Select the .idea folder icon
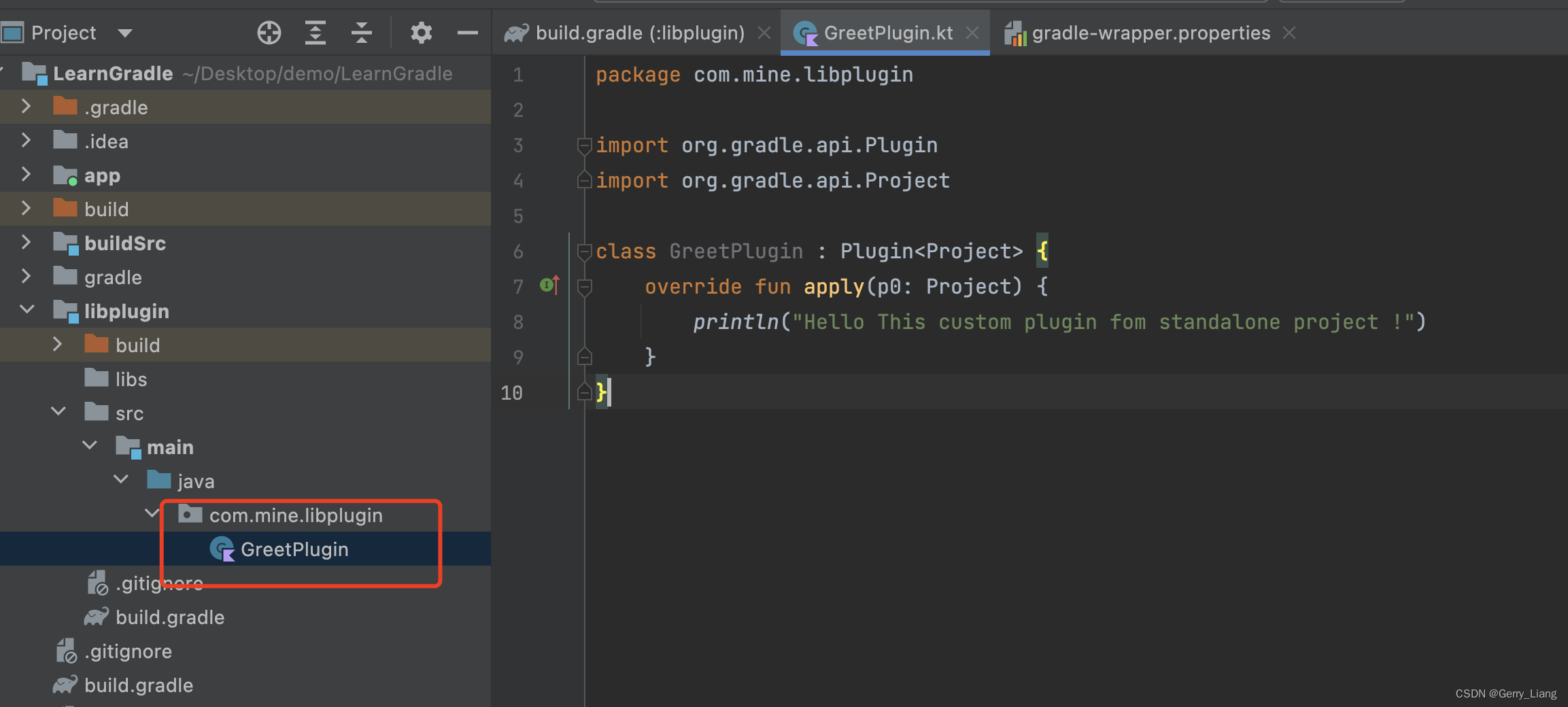Image resolution: width=1568 pixels, height=707 pixels. coord(65,140)
